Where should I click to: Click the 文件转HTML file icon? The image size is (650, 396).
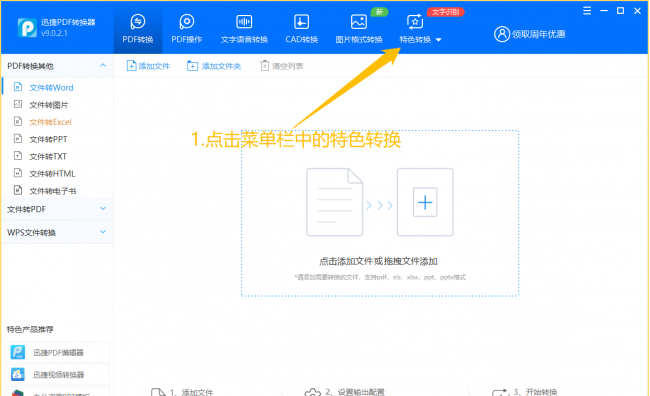(x=18, y=173)
